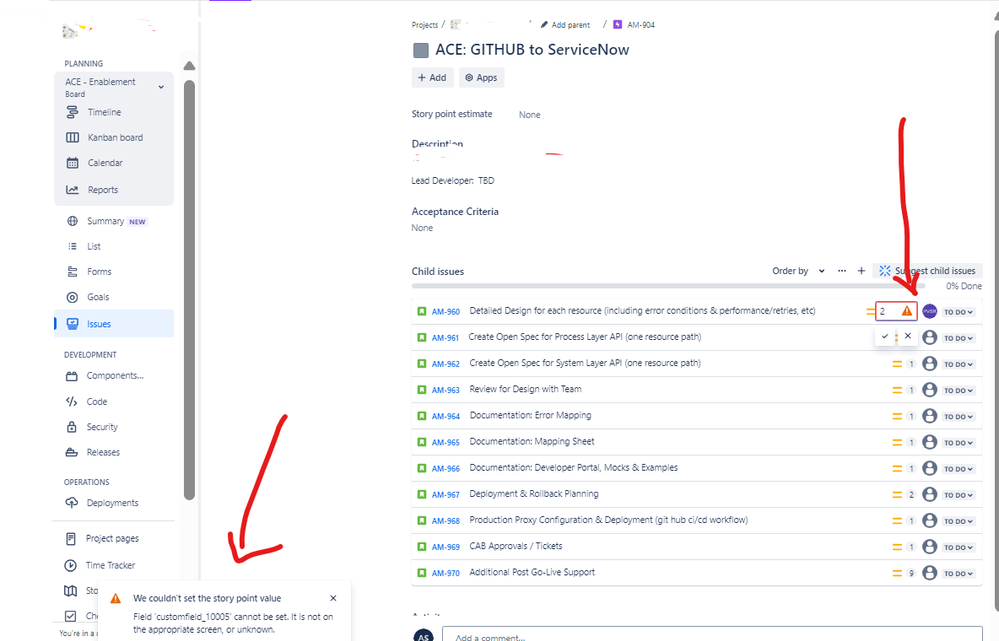999x641 pixels.
Task: Open the Order by dropdown
Action: pos(798,271)
